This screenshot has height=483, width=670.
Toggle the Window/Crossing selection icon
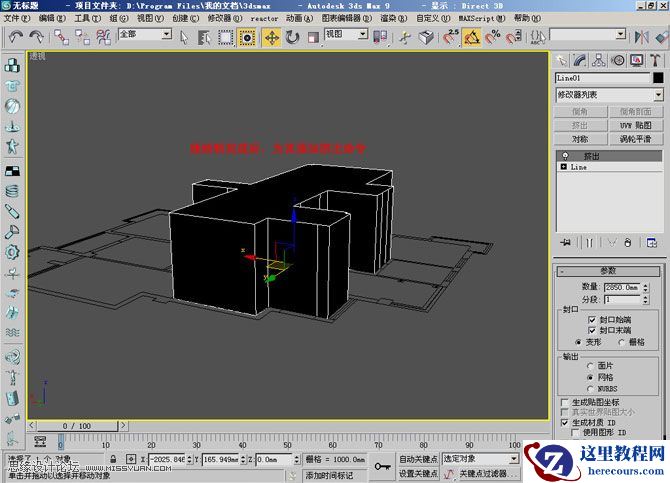click(247, 38)
